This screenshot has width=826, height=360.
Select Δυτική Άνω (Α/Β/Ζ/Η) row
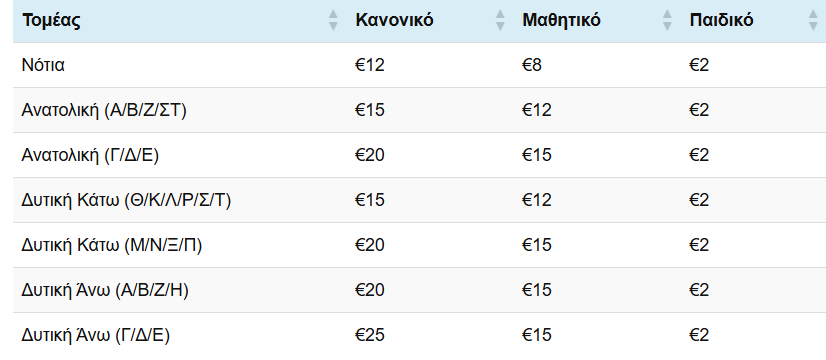coord(419,290)
